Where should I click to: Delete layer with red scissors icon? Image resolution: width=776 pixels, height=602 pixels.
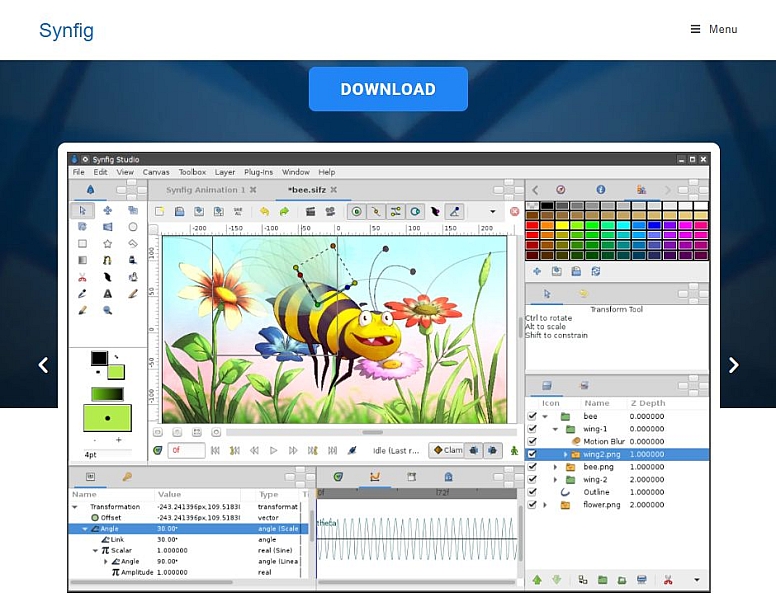point(668,580)
